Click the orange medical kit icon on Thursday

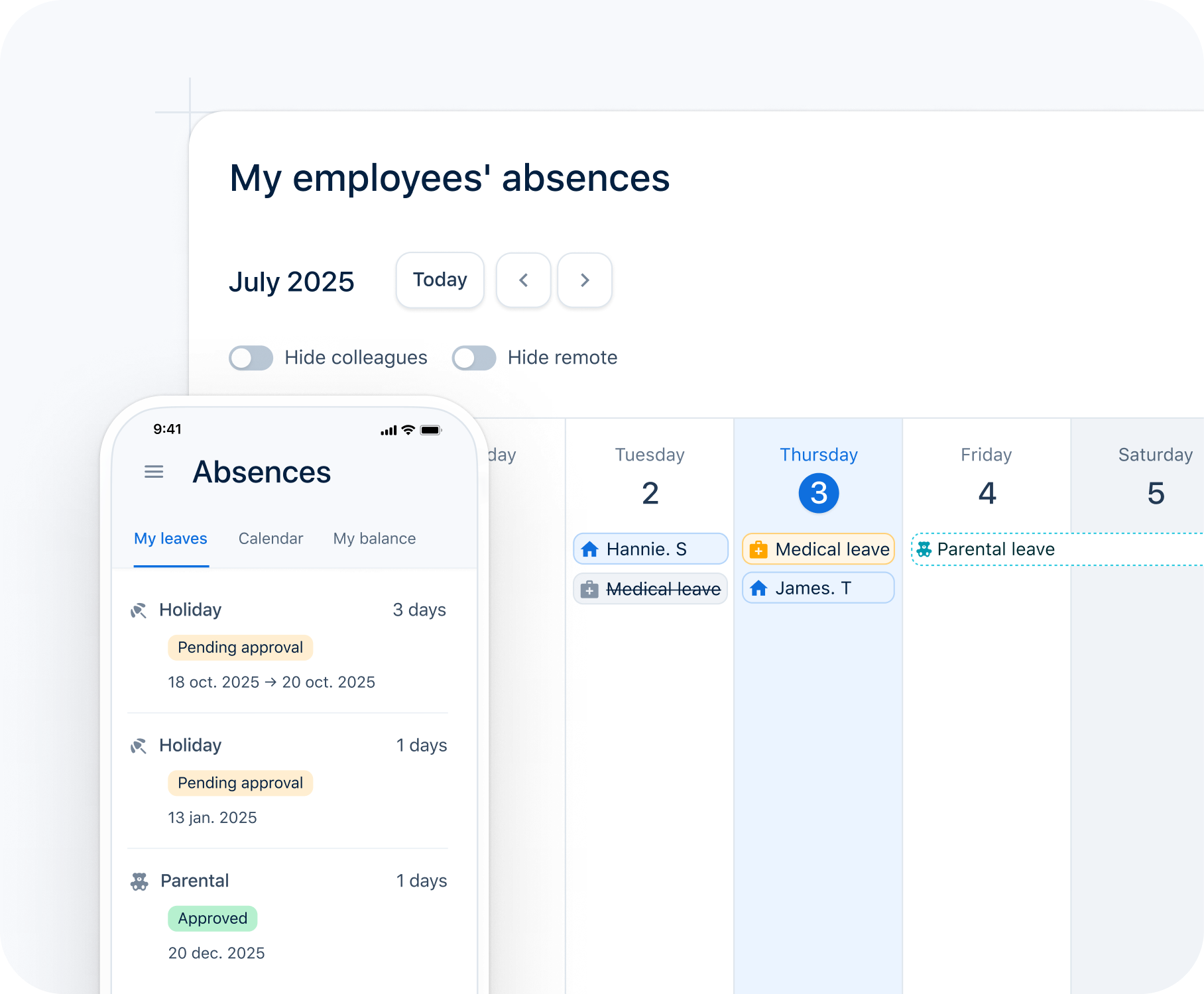click(x=758, y=549)
